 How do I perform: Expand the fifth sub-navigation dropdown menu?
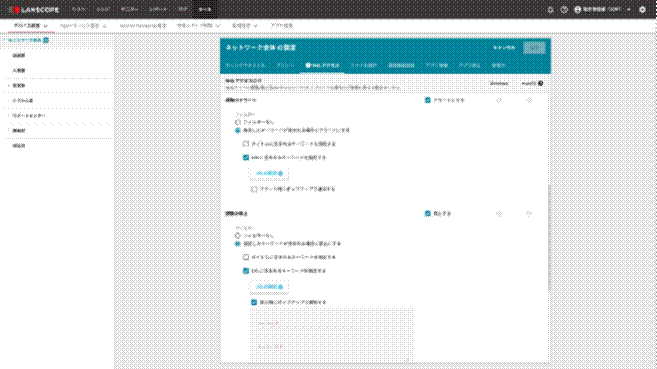pos(245,26)
